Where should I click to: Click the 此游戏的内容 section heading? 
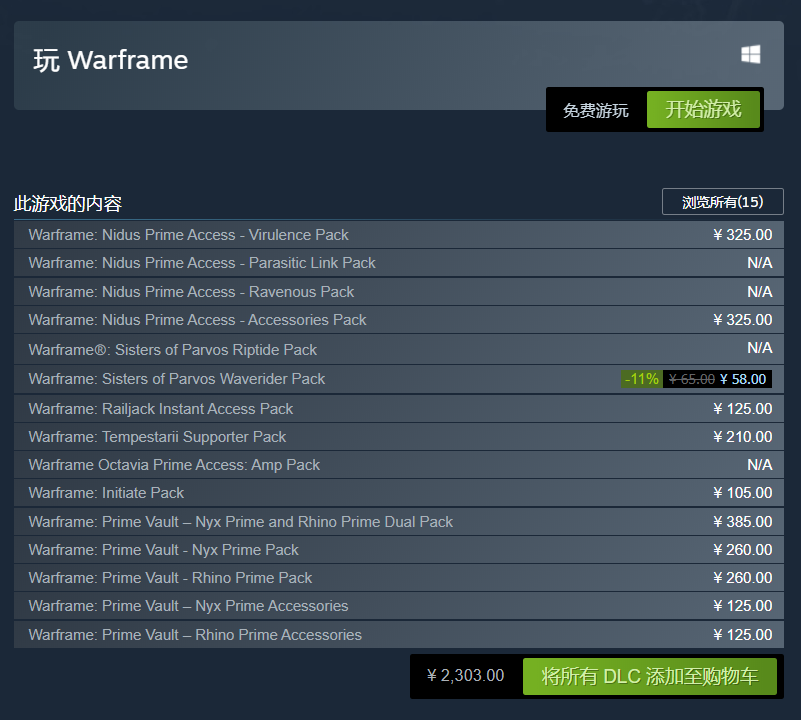tap(68, 203)
